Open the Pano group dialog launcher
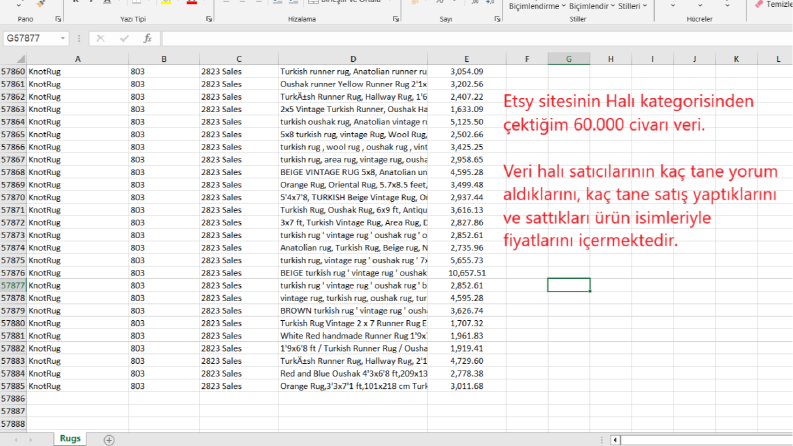This screenshot has height=446, width=793. (58, 19)
